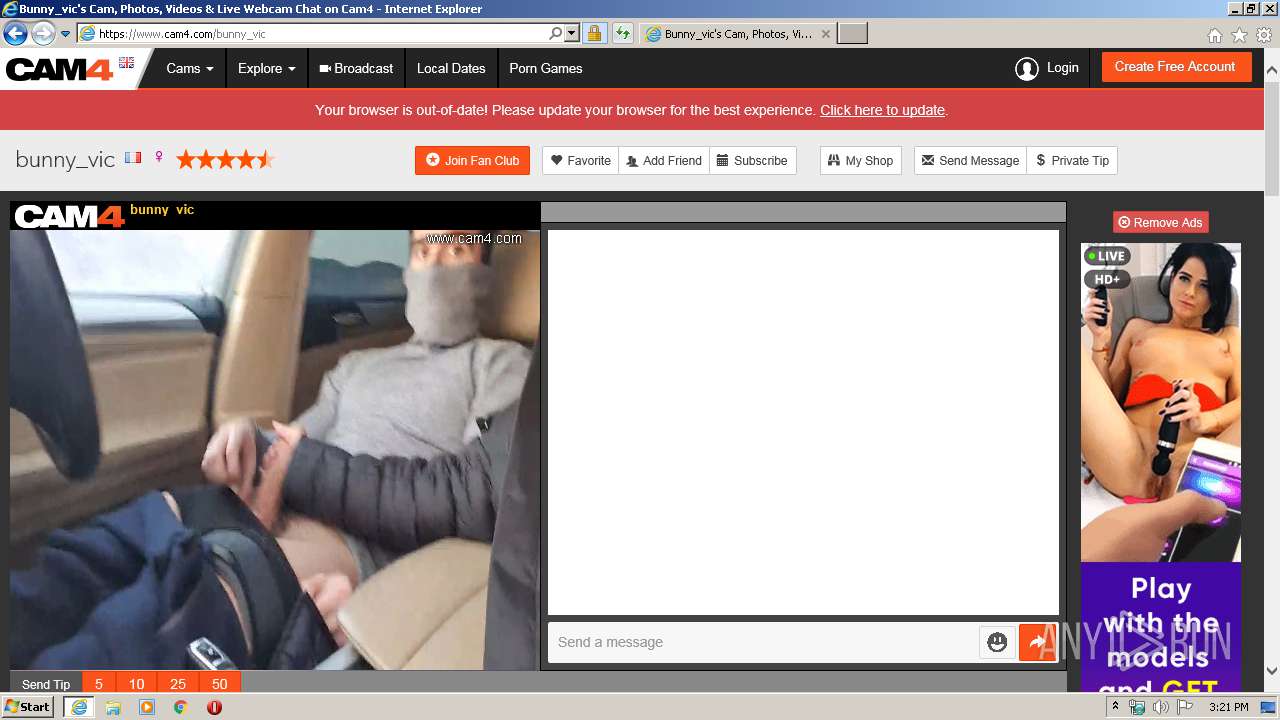The image size is (1280, 720).
Task: Click the 3:21 PM taskbar clock
Action: click(1229, 707)
